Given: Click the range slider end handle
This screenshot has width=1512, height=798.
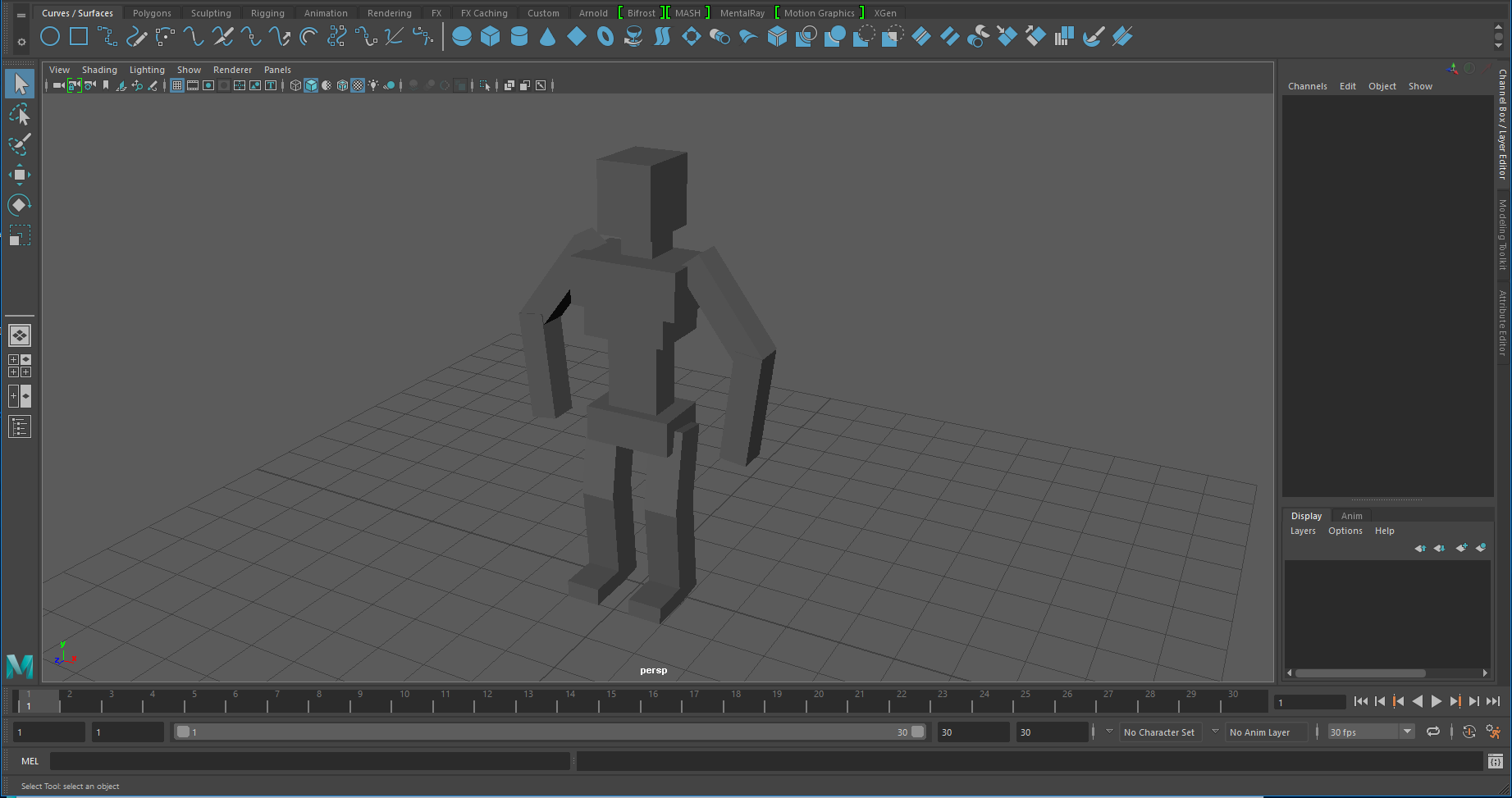Looking at the screenshot, I should coord(917,732).
